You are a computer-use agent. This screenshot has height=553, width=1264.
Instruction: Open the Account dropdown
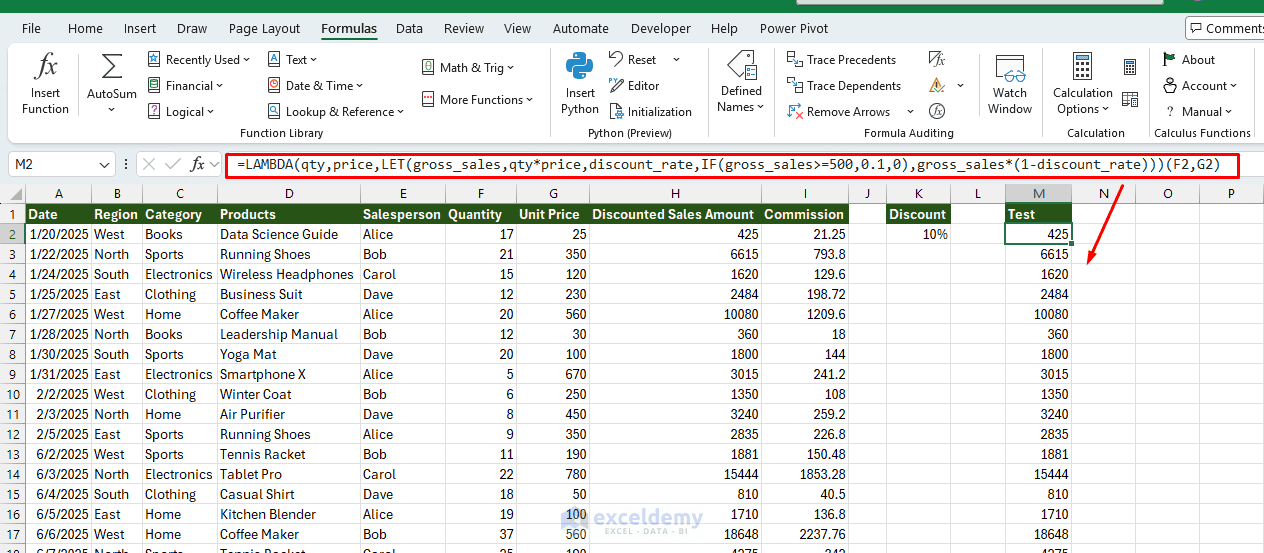click(1200, 86)
